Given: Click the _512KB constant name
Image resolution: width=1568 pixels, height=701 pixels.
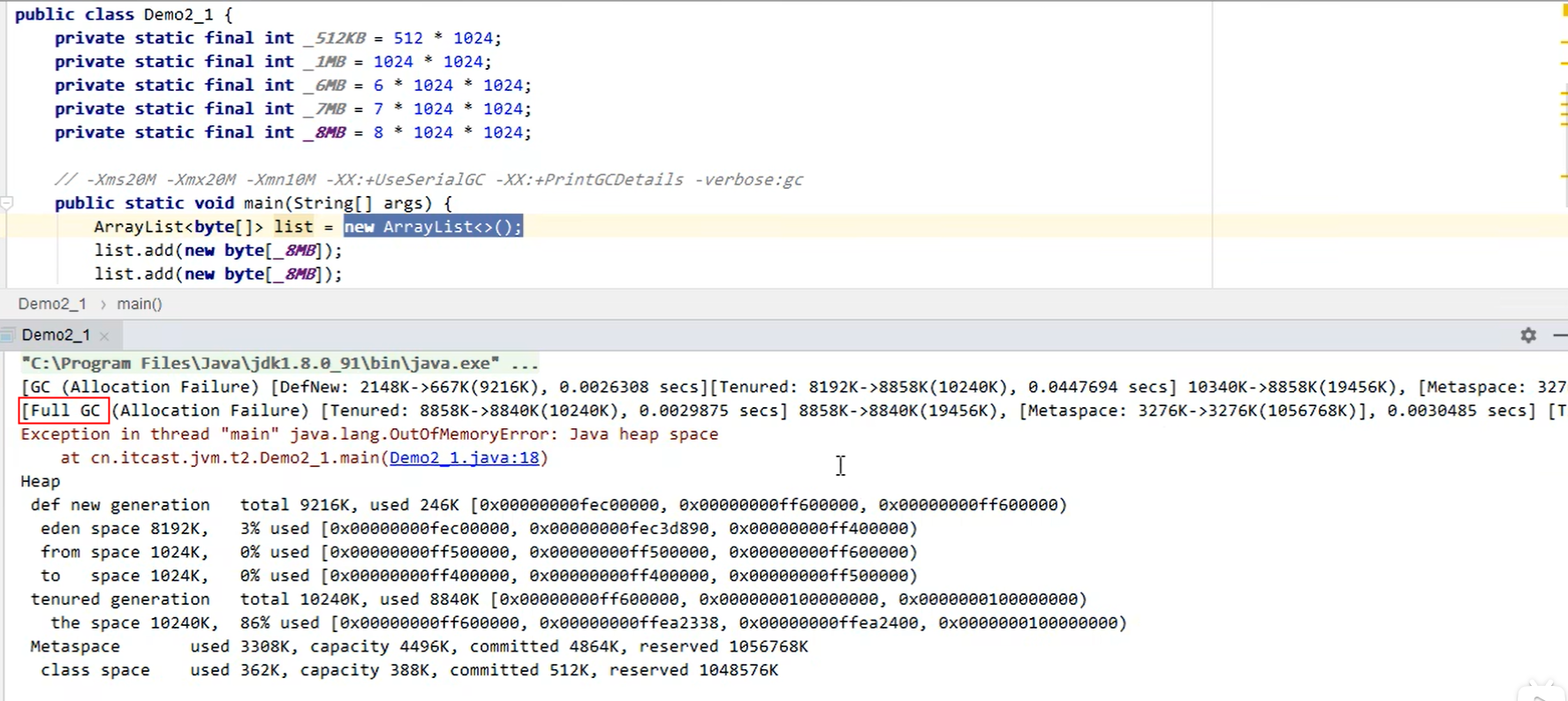Looking at the screenshot, I should [x=335, y=38].
